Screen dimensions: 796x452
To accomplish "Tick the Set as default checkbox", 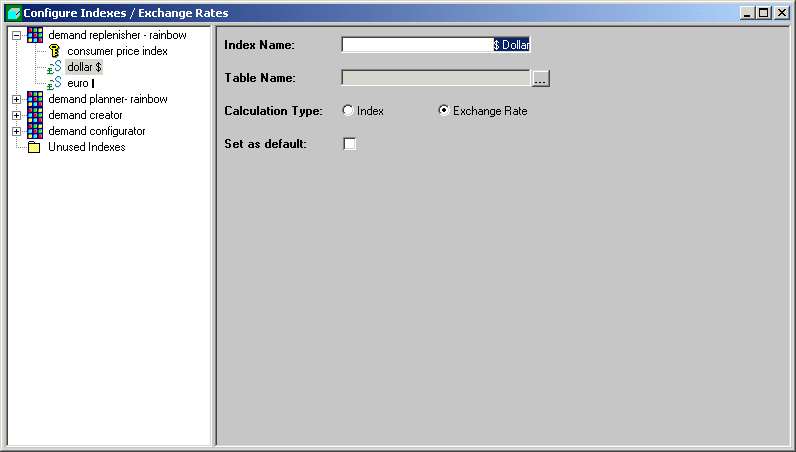I will 350,144.
